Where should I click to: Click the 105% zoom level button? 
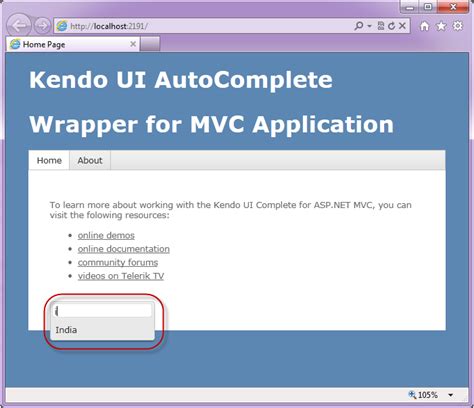tap(423, 395)
